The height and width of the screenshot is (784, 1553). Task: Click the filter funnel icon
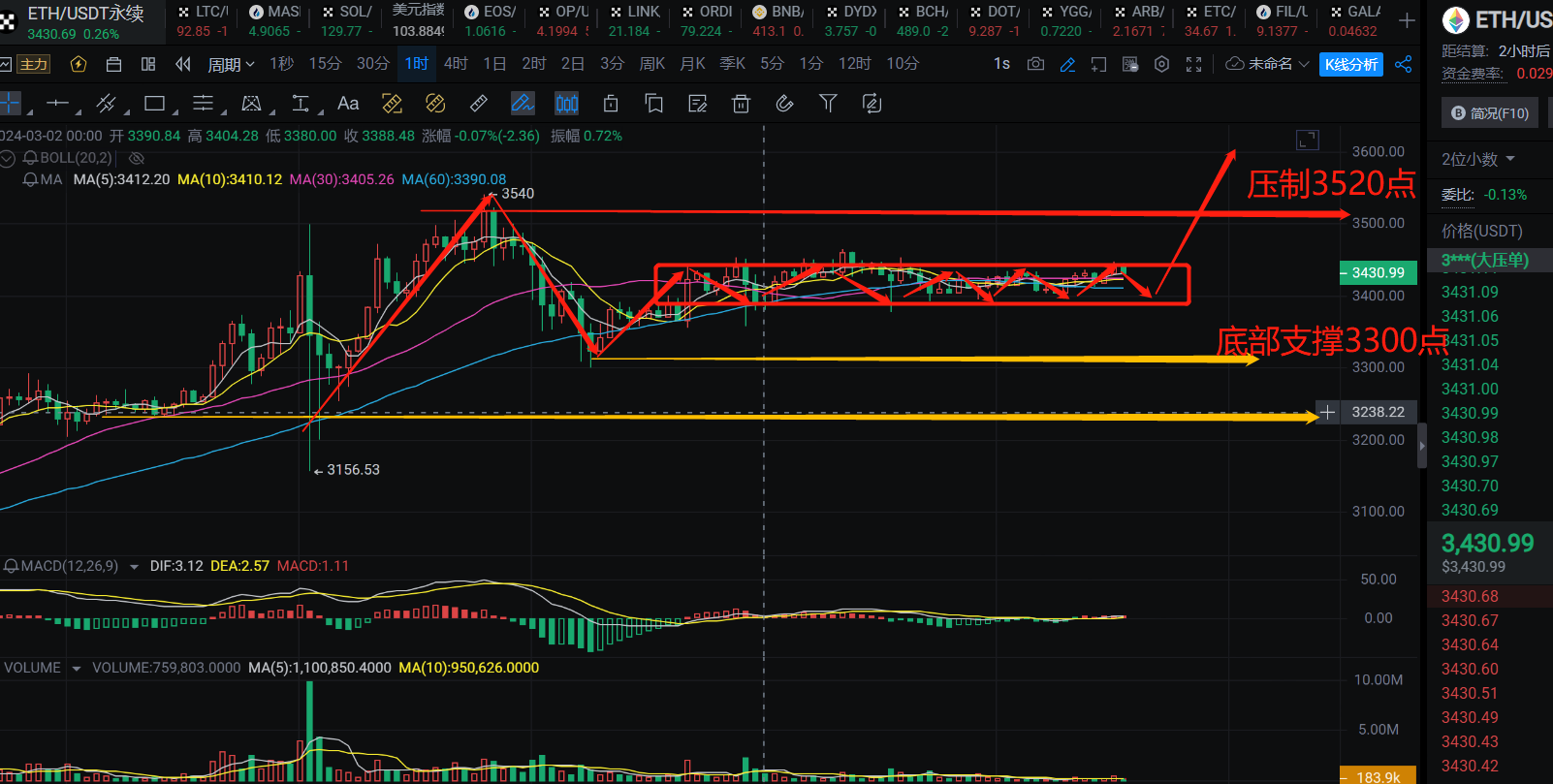pyautogui.click(x=828, y=104)
